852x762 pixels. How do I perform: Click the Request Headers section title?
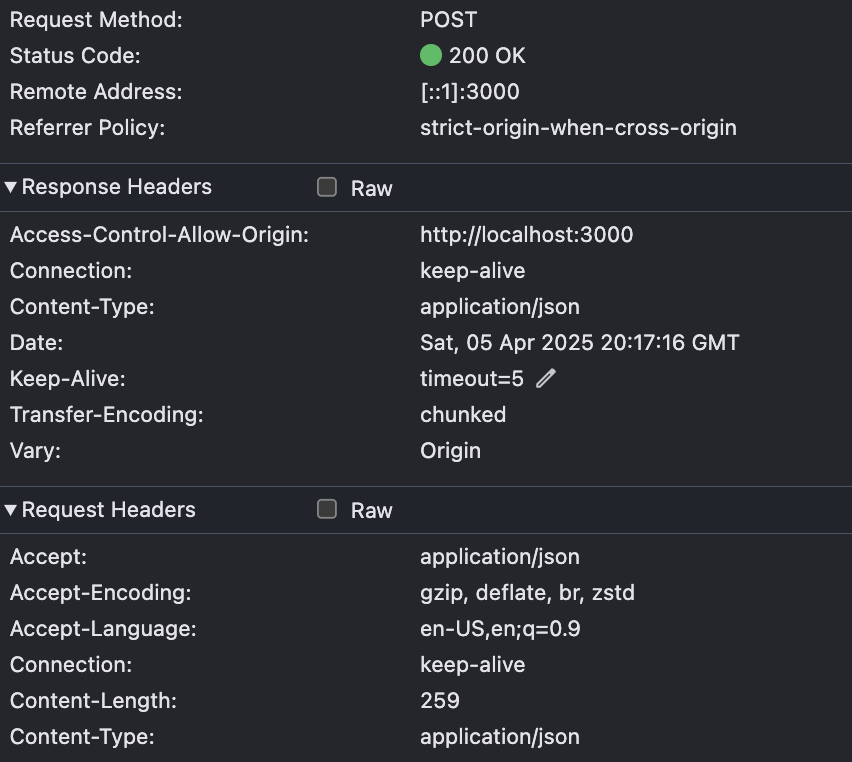pyautogui.click(x=109, y=510)
